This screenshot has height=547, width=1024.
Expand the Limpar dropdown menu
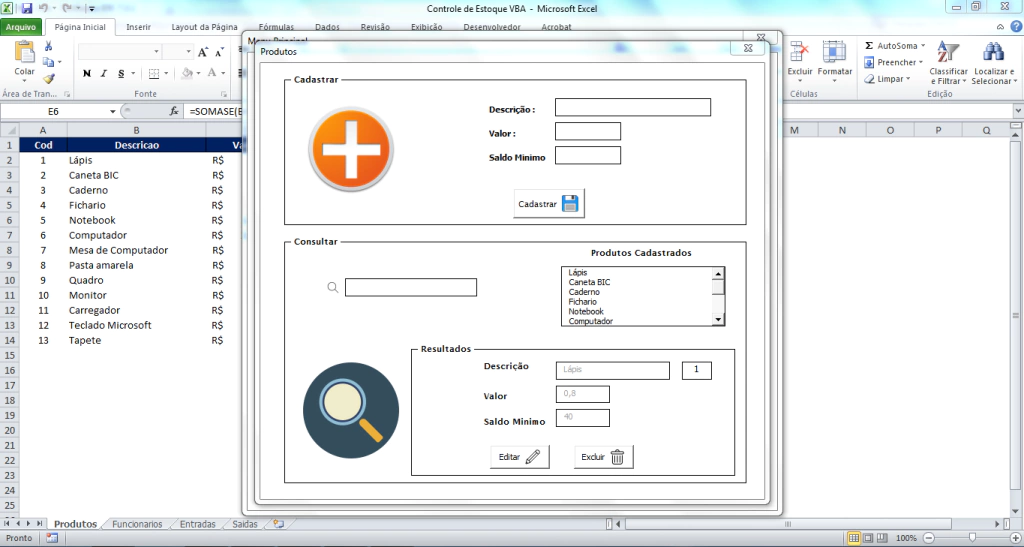click(908, 79)
